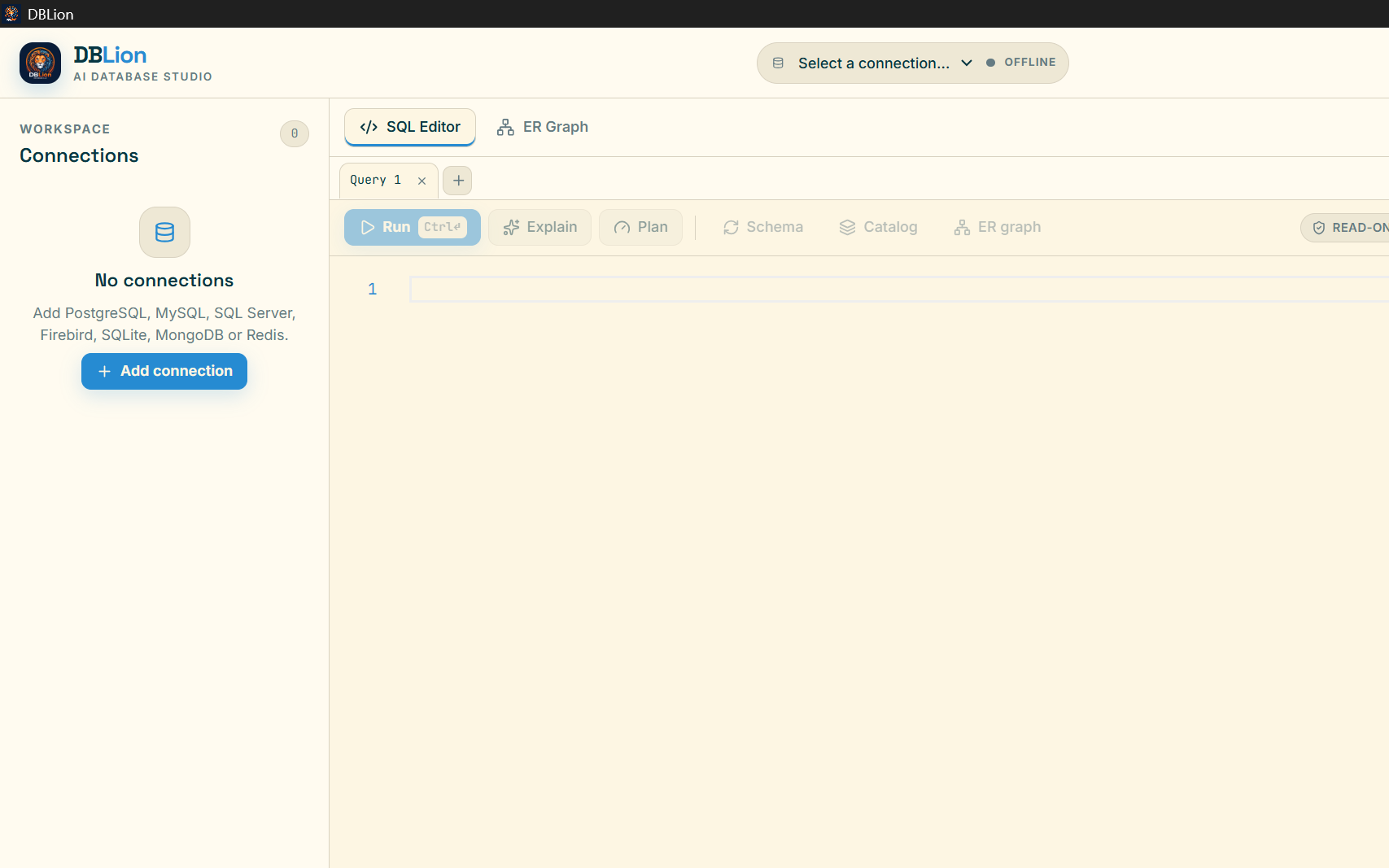Click the Ctrl shortcut hint on Run

pyautogui.click(x=443, y=227)
